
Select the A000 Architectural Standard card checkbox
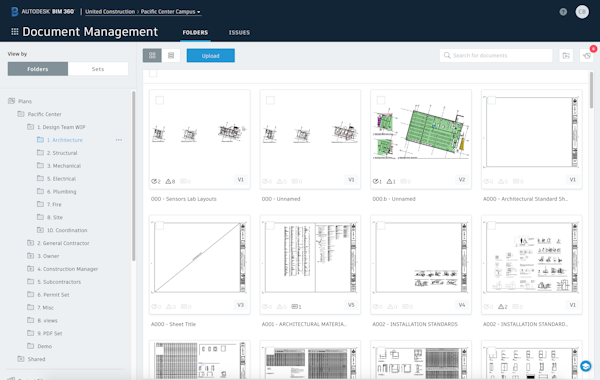[492, 100]
